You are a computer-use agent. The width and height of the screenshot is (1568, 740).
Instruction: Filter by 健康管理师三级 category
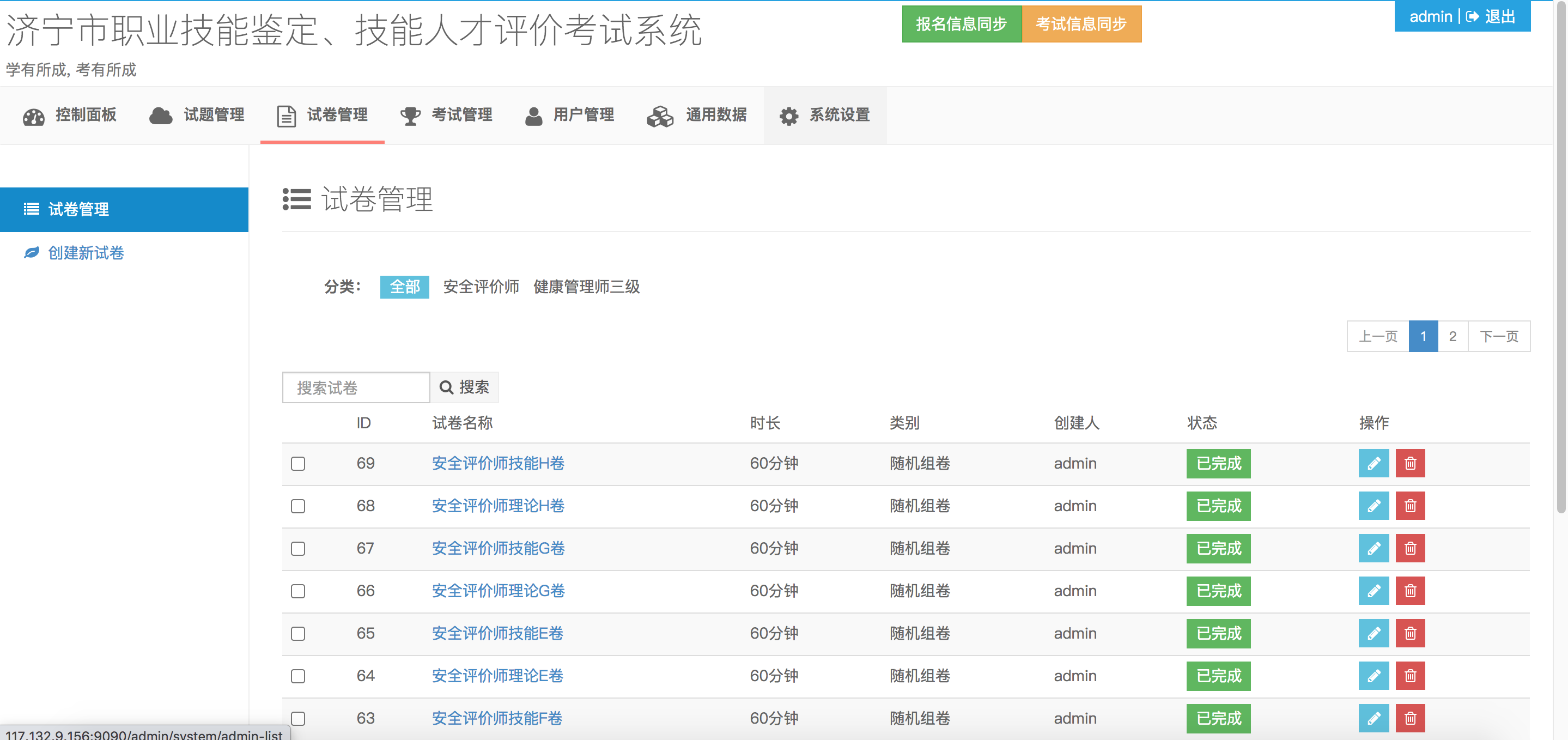587,287
